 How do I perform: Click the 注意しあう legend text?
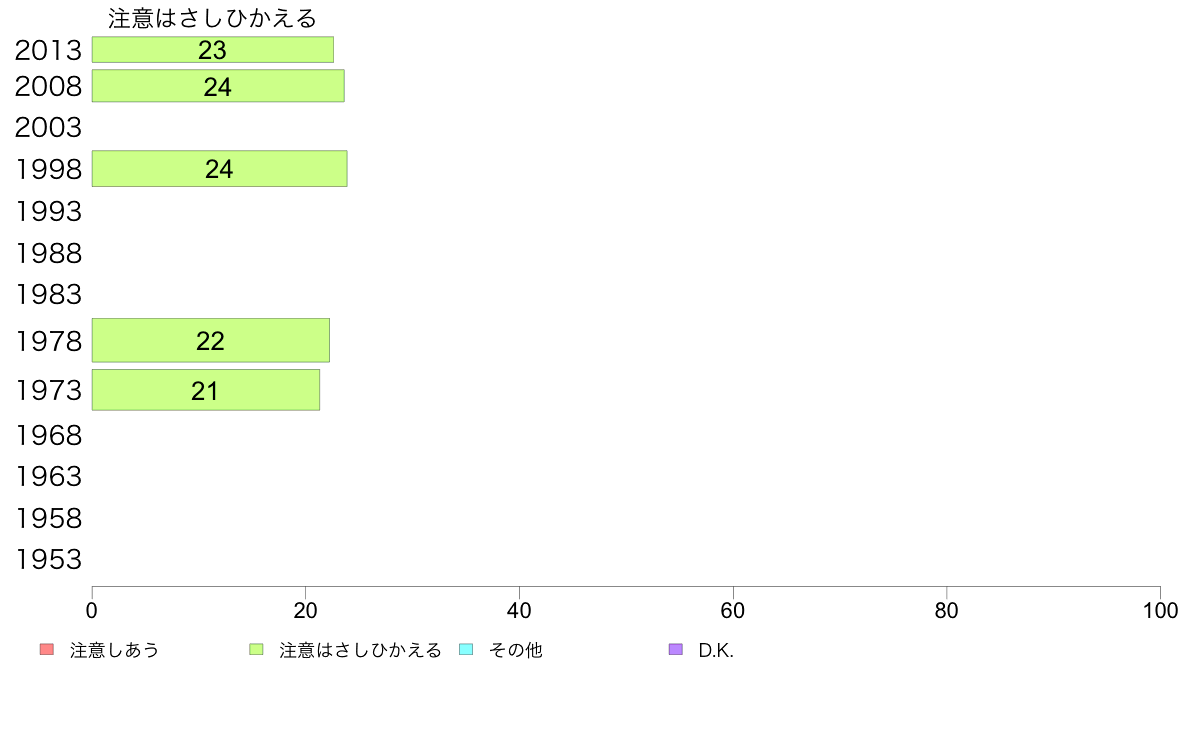pos(114,650)
